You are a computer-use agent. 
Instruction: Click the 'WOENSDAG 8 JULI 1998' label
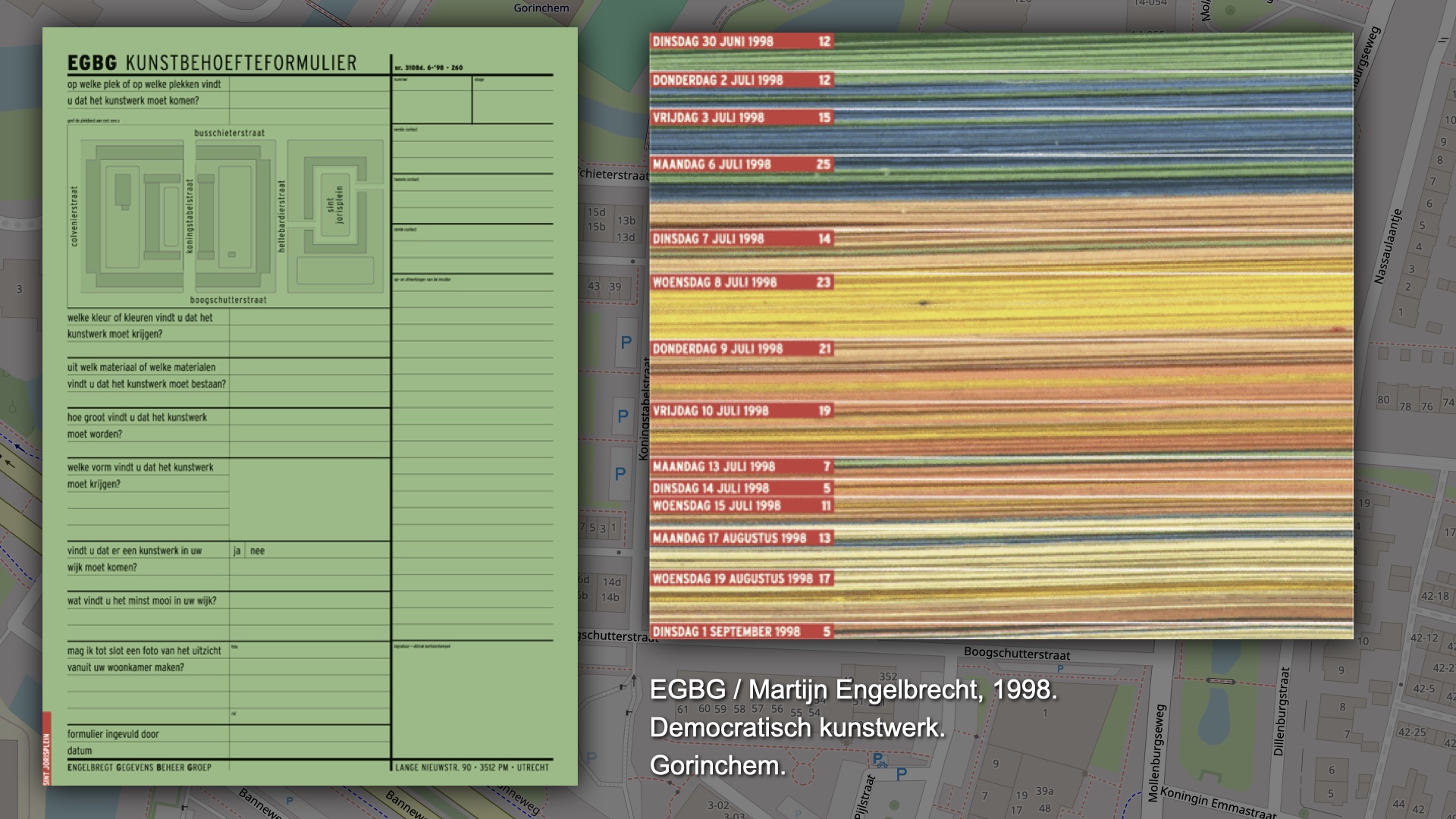tap(742, 282)
